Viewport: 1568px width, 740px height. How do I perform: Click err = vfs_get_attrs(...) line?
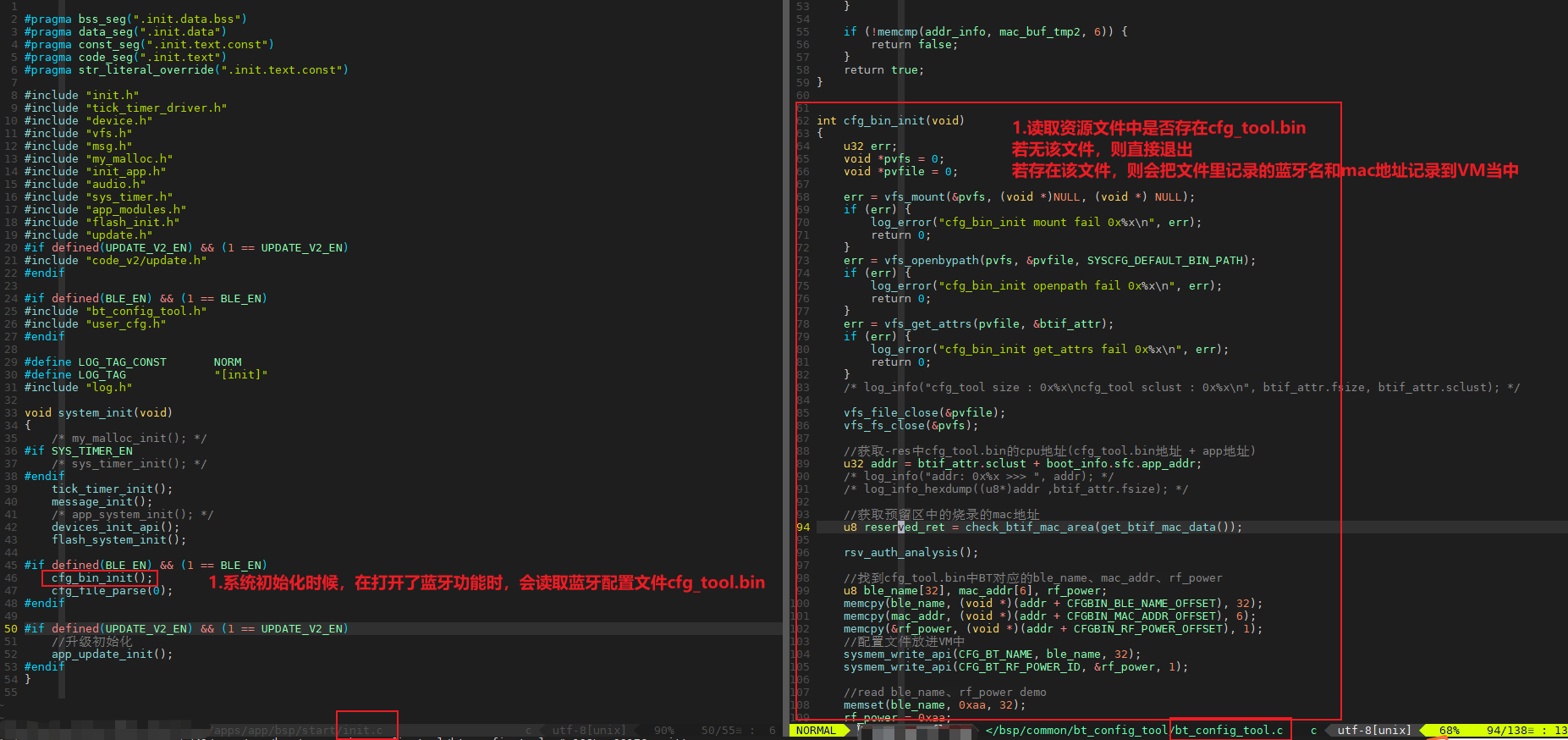[x=978, y=323]
